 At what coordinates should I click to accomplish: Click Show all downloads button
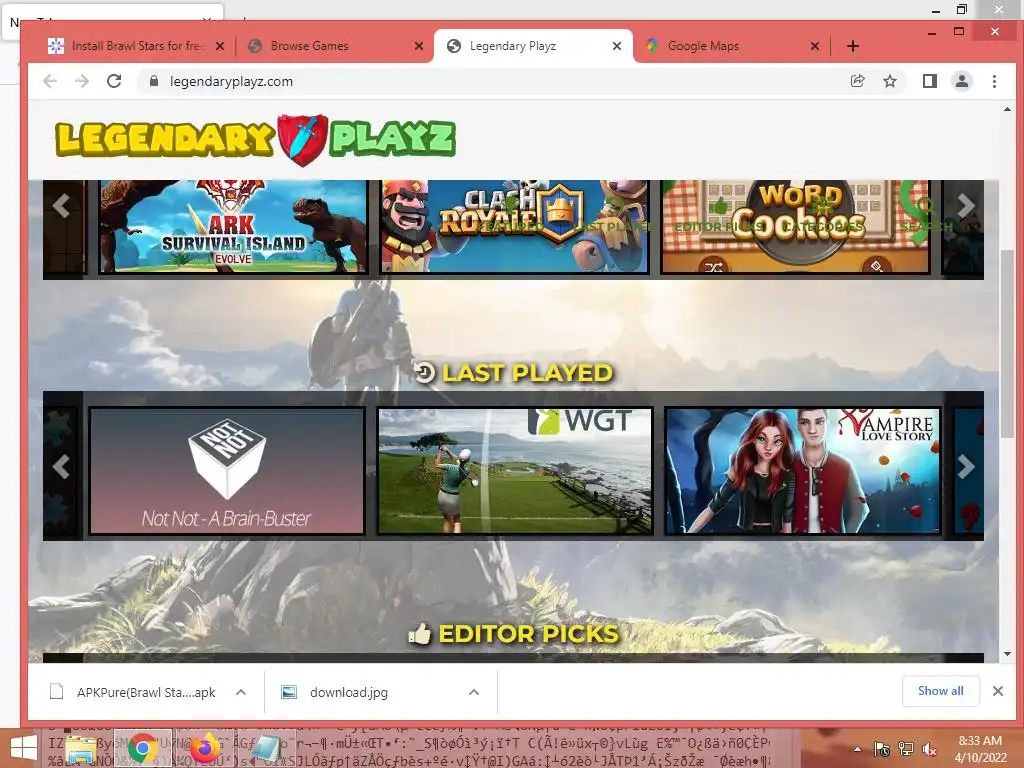click(940, 691)
